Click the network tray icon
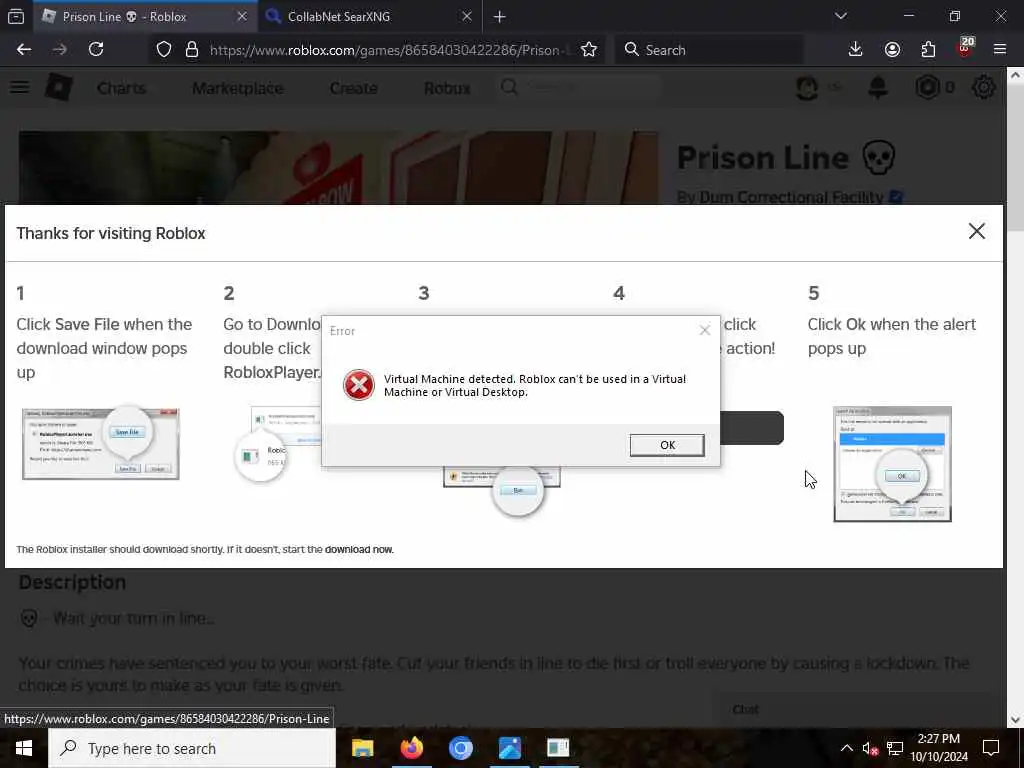Image resolution: width=1024 pixels, height=768 pixels. (x=895, y=748)
